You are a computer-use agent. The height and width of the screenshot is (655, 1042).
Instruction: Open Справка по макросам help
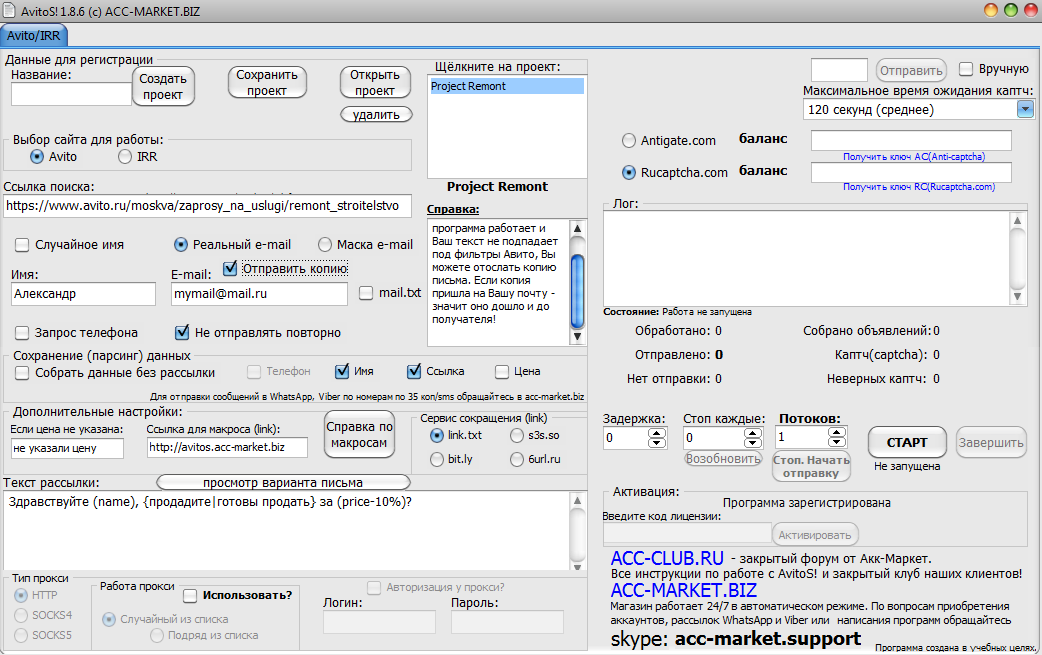360,434
